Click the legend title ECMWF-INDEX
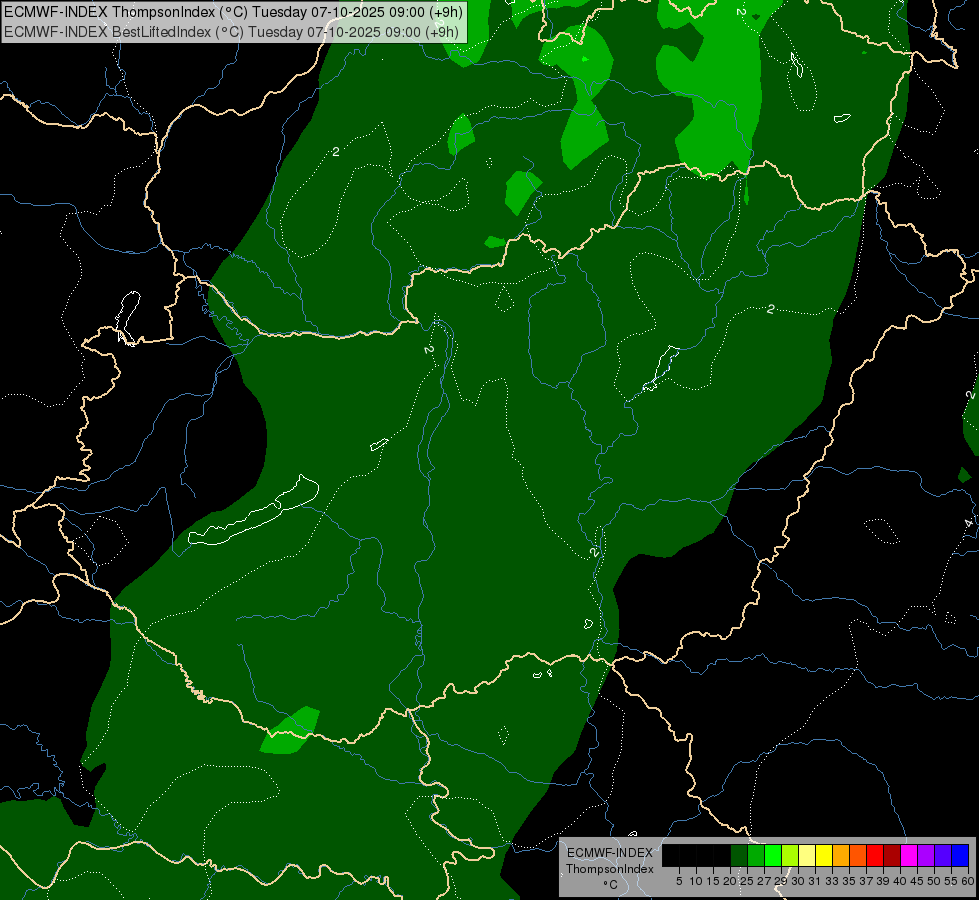The image size is (979, 900). tap(610, 853)
